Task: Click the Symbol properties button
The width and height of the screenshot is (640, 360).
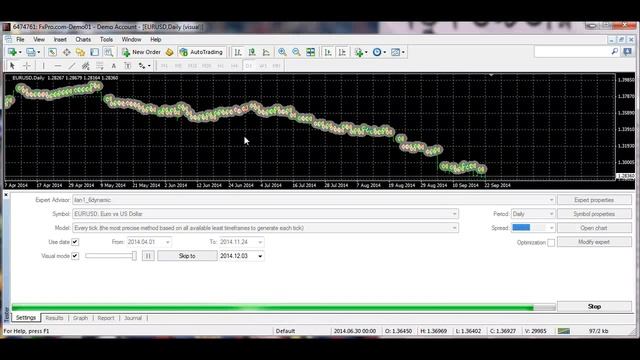Action: pyautogui.click(x=594, y=214)
